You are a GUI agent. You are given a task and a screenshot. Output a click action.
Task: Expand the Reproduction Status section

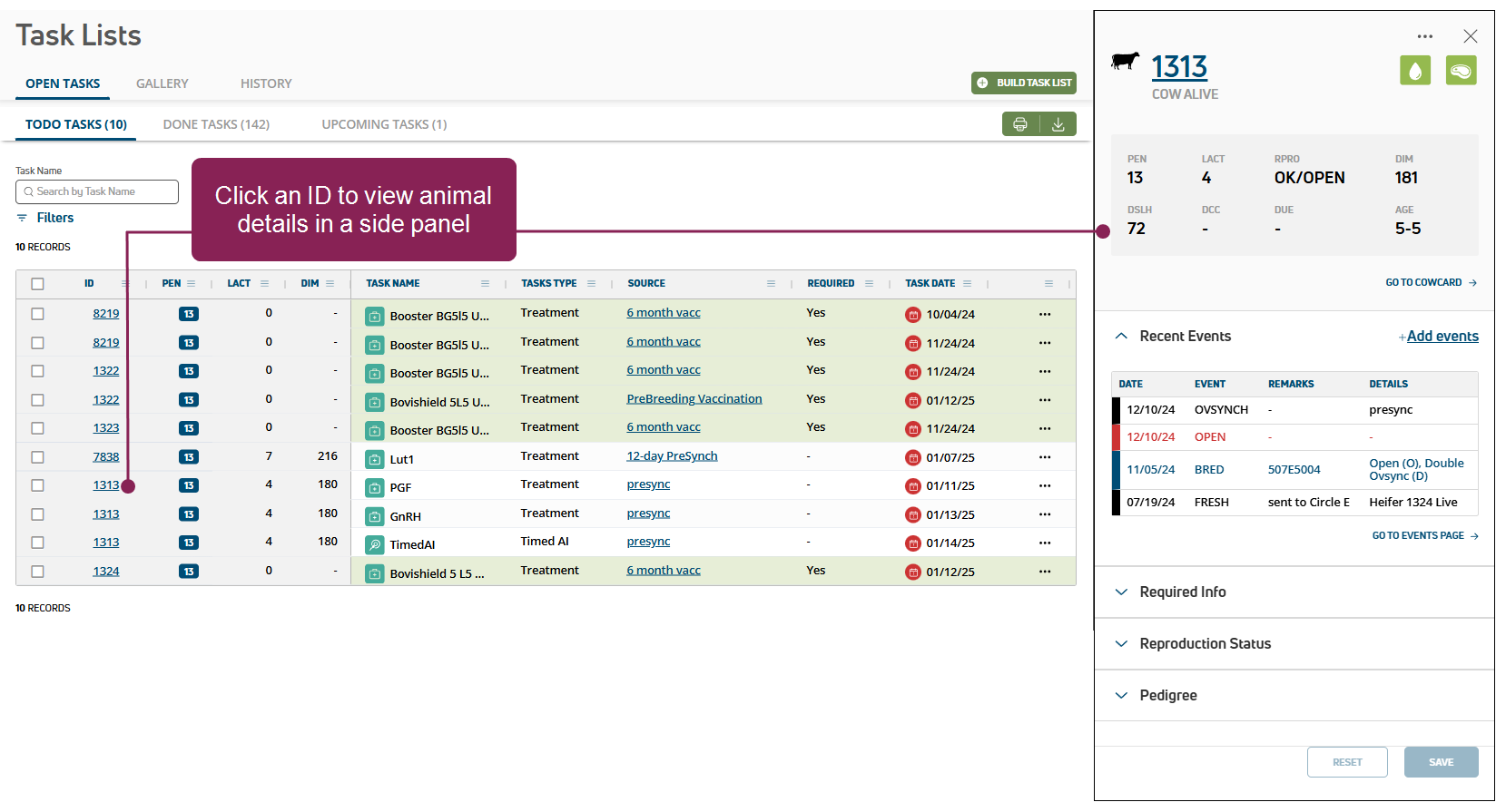tap(1205, 643)
